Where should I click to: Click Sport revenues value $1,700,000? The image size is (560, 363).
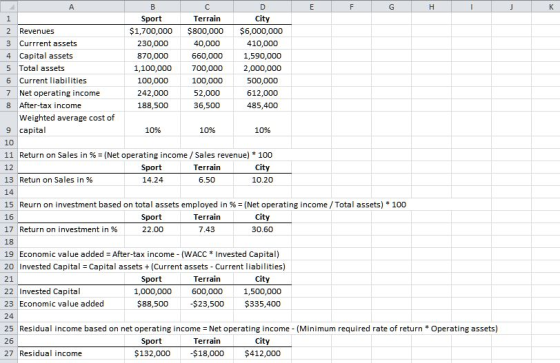click(151, 31)
